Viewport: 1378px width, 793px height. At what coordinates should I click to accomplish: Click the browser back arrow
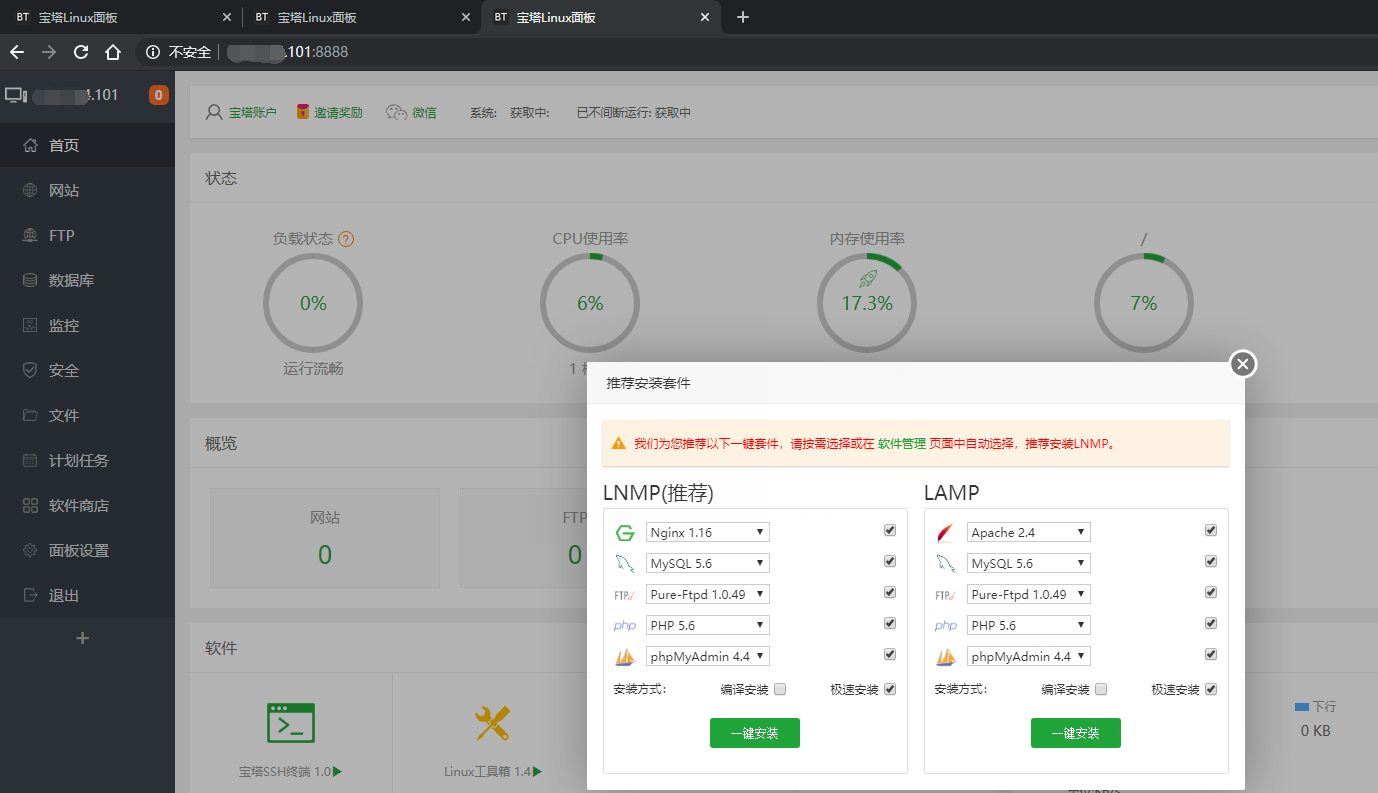coord(17,52)
